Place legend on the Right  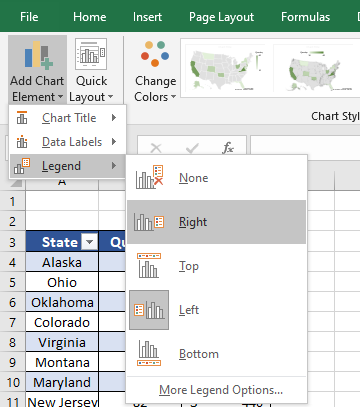216,222
